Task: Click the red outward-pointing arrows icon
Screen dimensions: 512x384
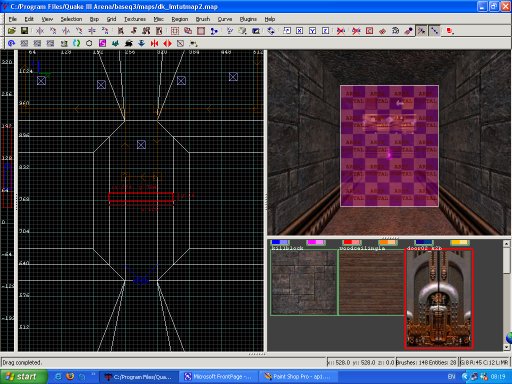Action: 167,43
